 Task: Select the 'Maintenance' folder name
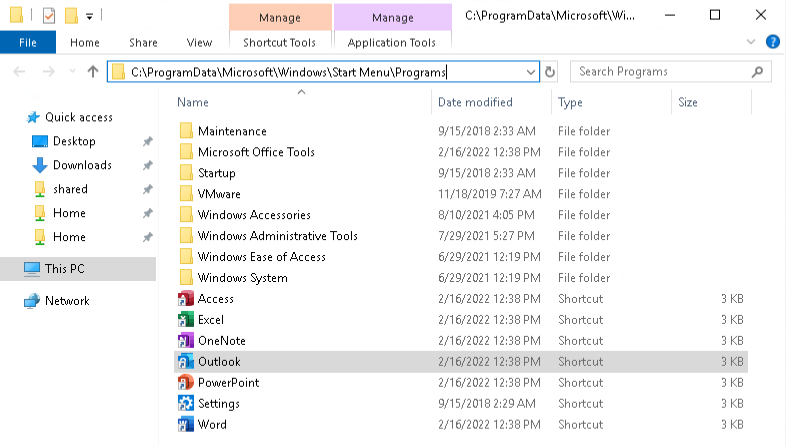pos(232,131)
